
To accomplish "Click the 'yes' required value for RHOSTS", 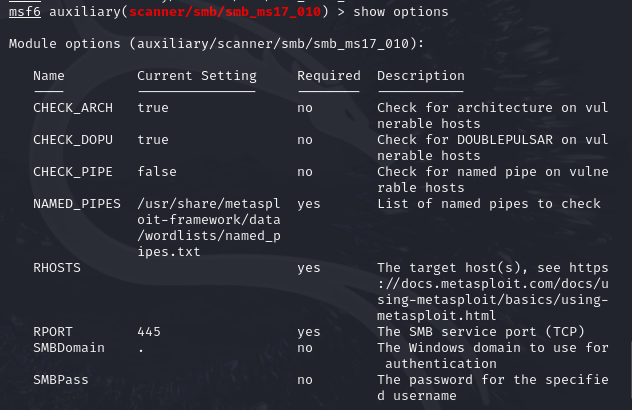I will pyautogui.click(x=309, y=268).
